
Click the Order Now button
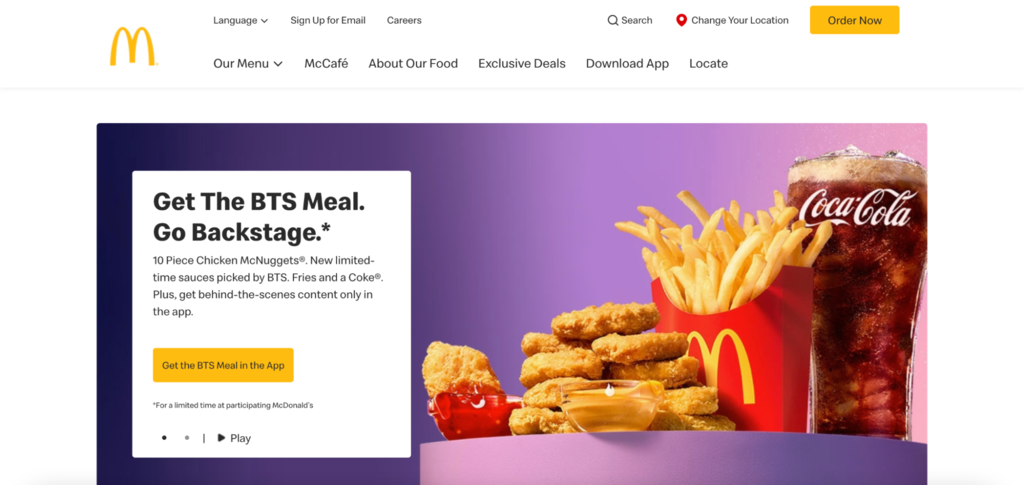tap(854, 20)
